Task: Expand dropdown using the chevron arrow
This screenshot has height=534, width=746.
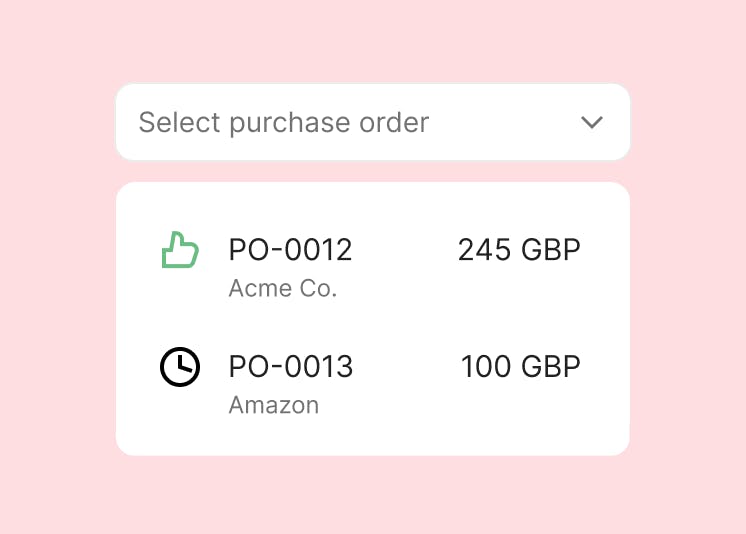Action: tap(592, 122)
